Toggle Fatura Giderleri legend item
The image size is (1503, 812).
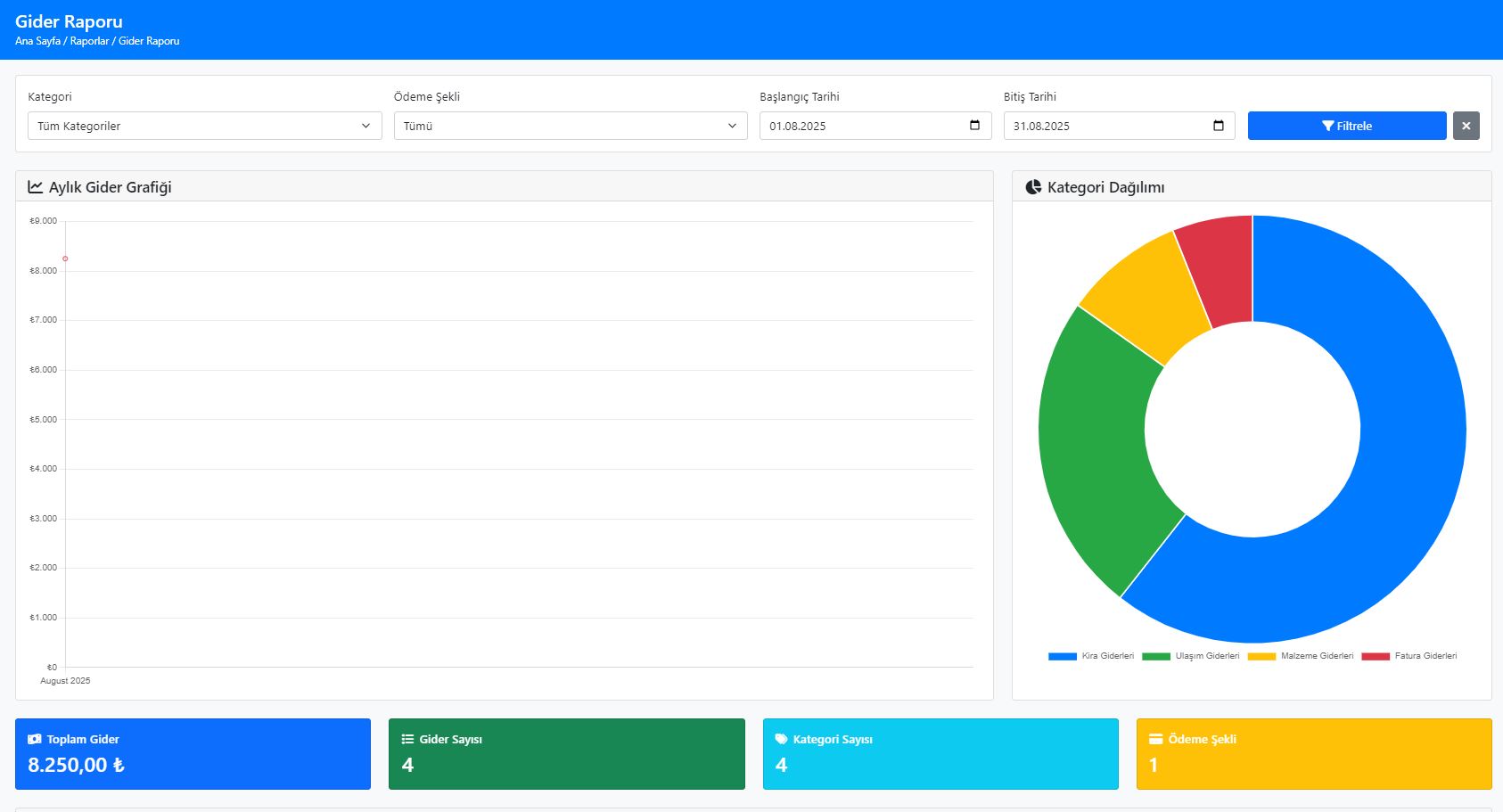pyautogui.click(x=1409, y=656)
